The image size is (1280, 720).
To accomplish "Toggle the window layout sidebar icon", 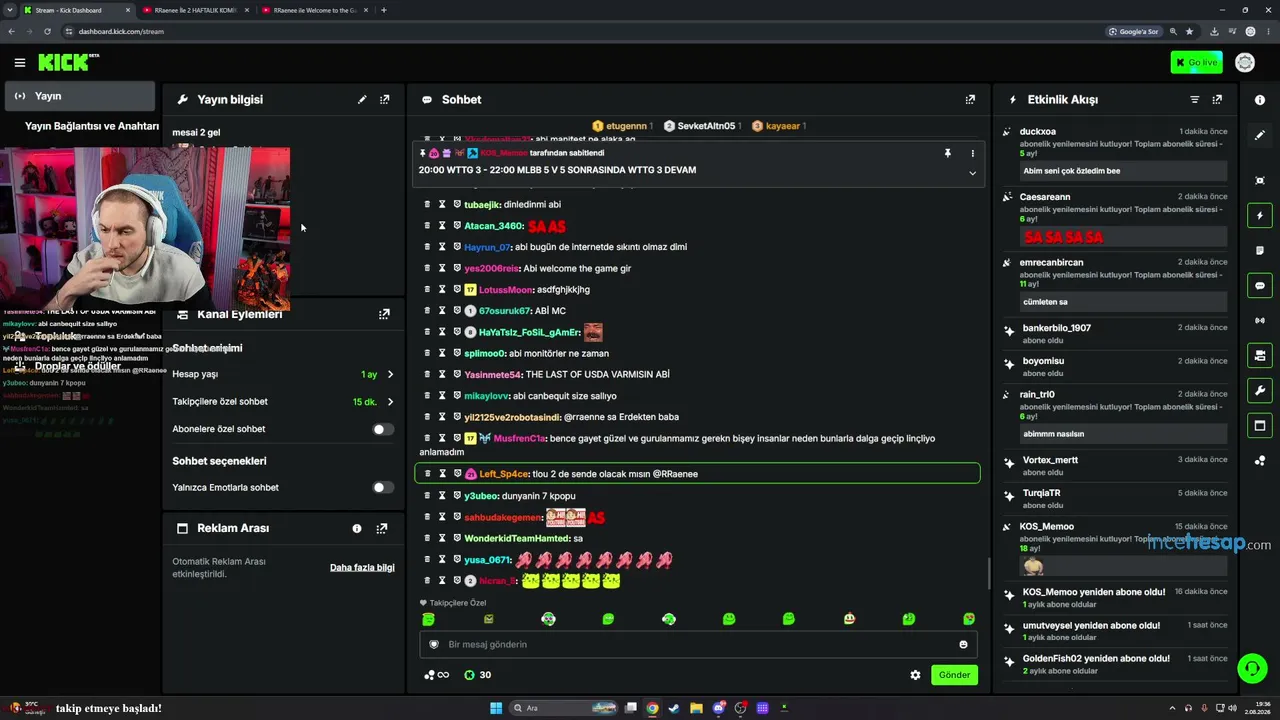I will [1260, 426].
